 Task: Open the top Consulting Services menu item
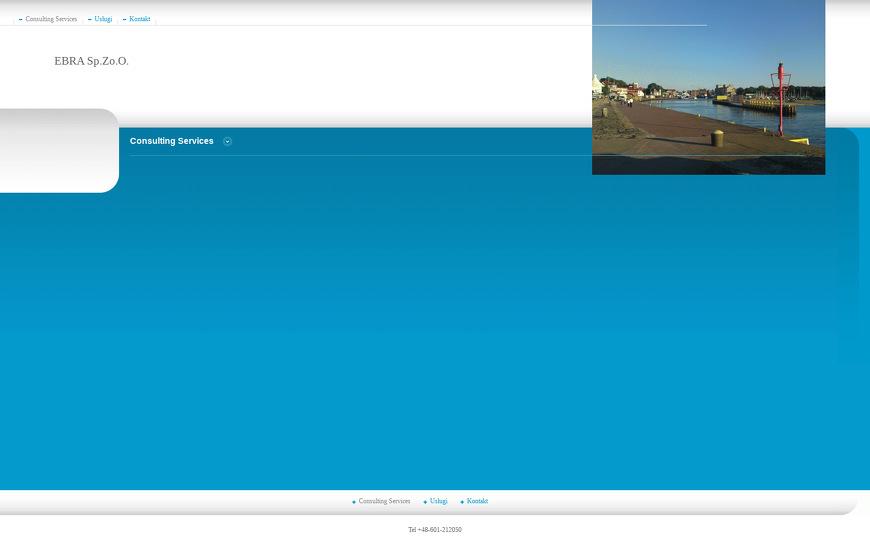tap(51, 19)
